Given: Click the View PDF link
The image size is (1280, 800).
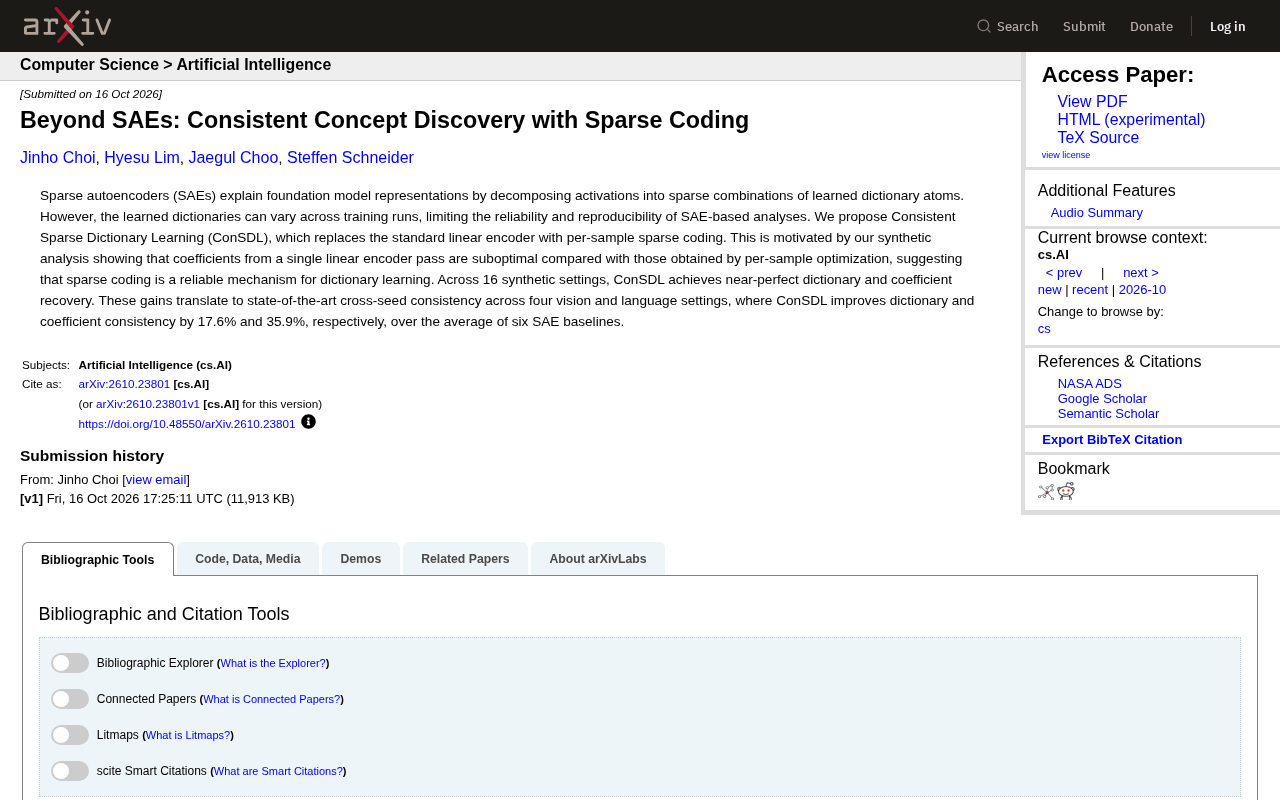Looking at the screenshot, I should pos(1092,102).
